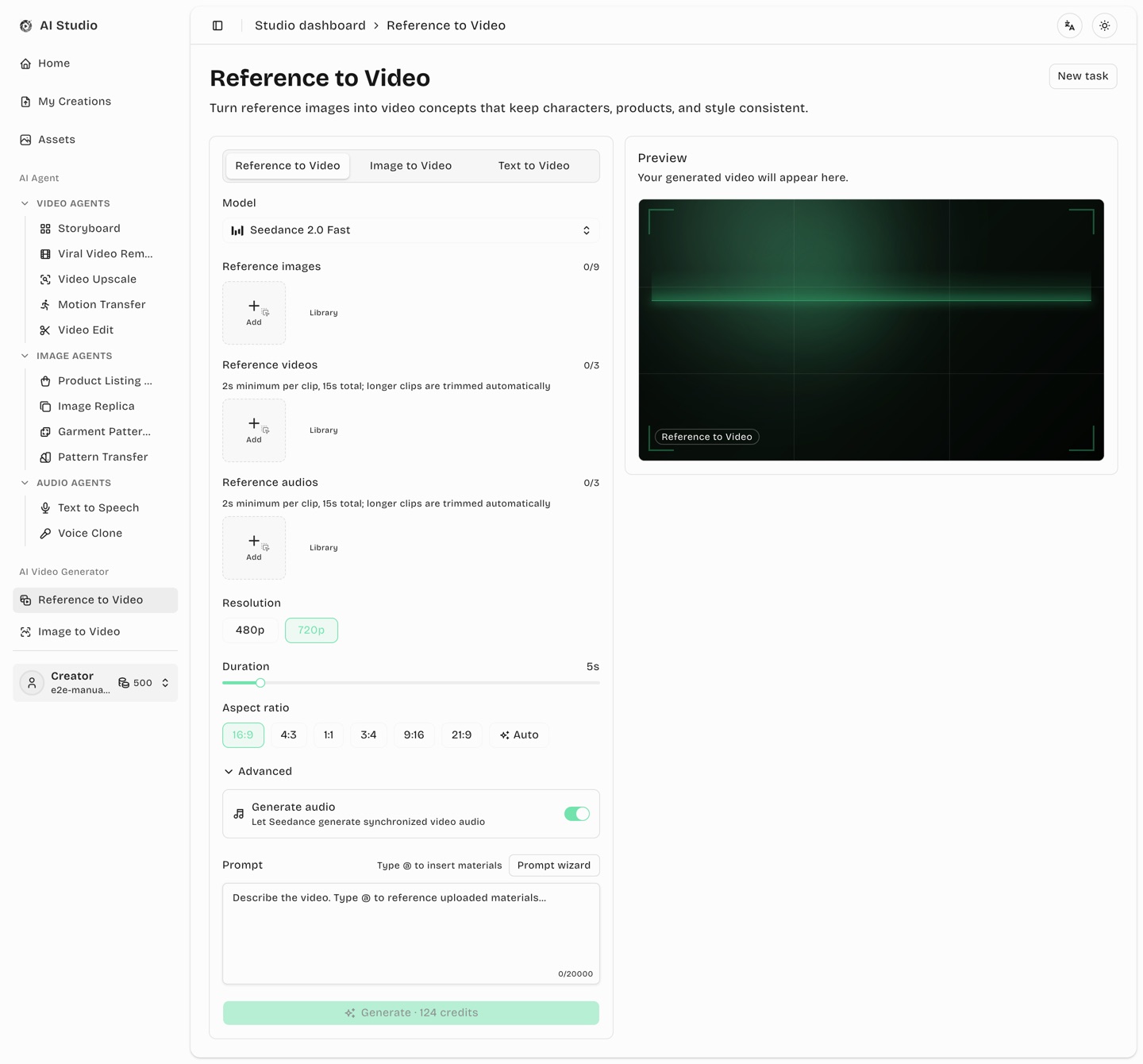Switch to the Text to Video tab

534,166
